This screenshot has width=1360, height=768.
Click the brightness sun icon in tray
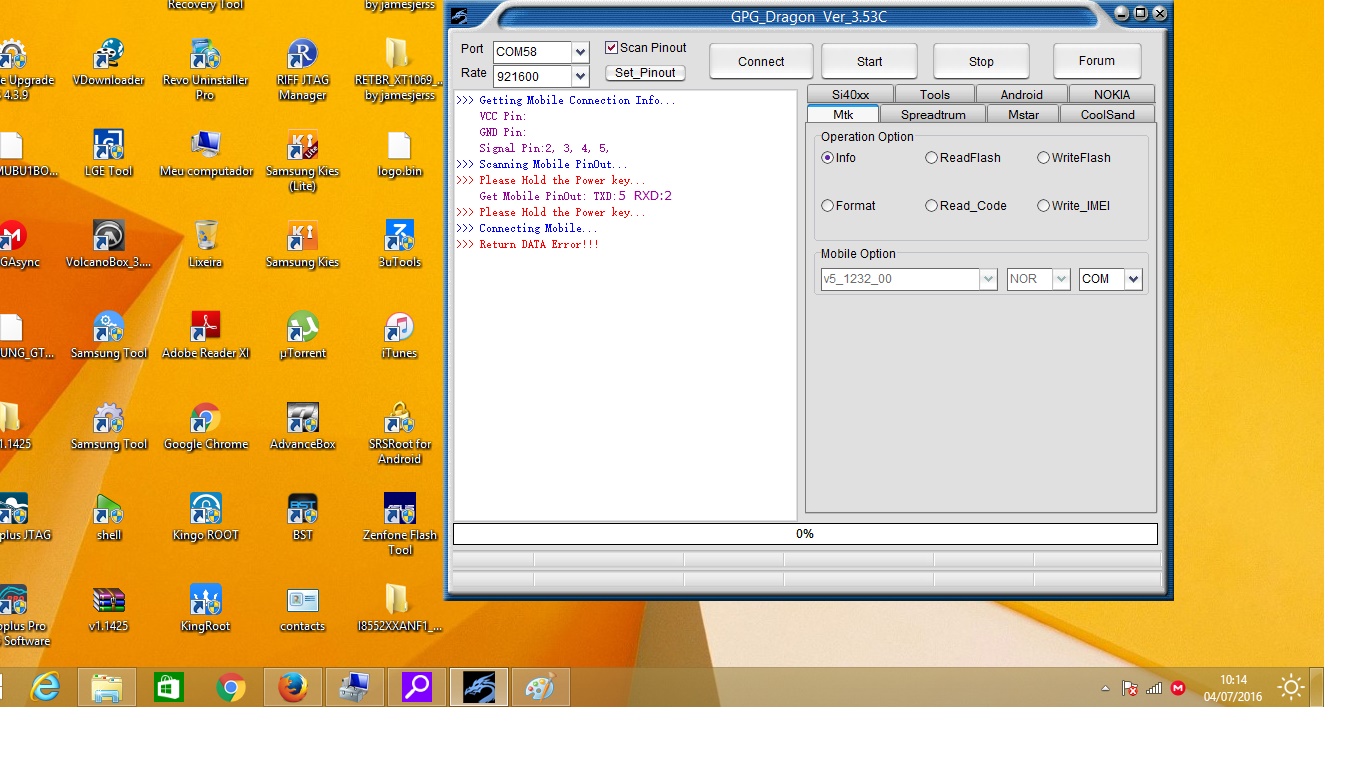click(x=1291, y=687)
